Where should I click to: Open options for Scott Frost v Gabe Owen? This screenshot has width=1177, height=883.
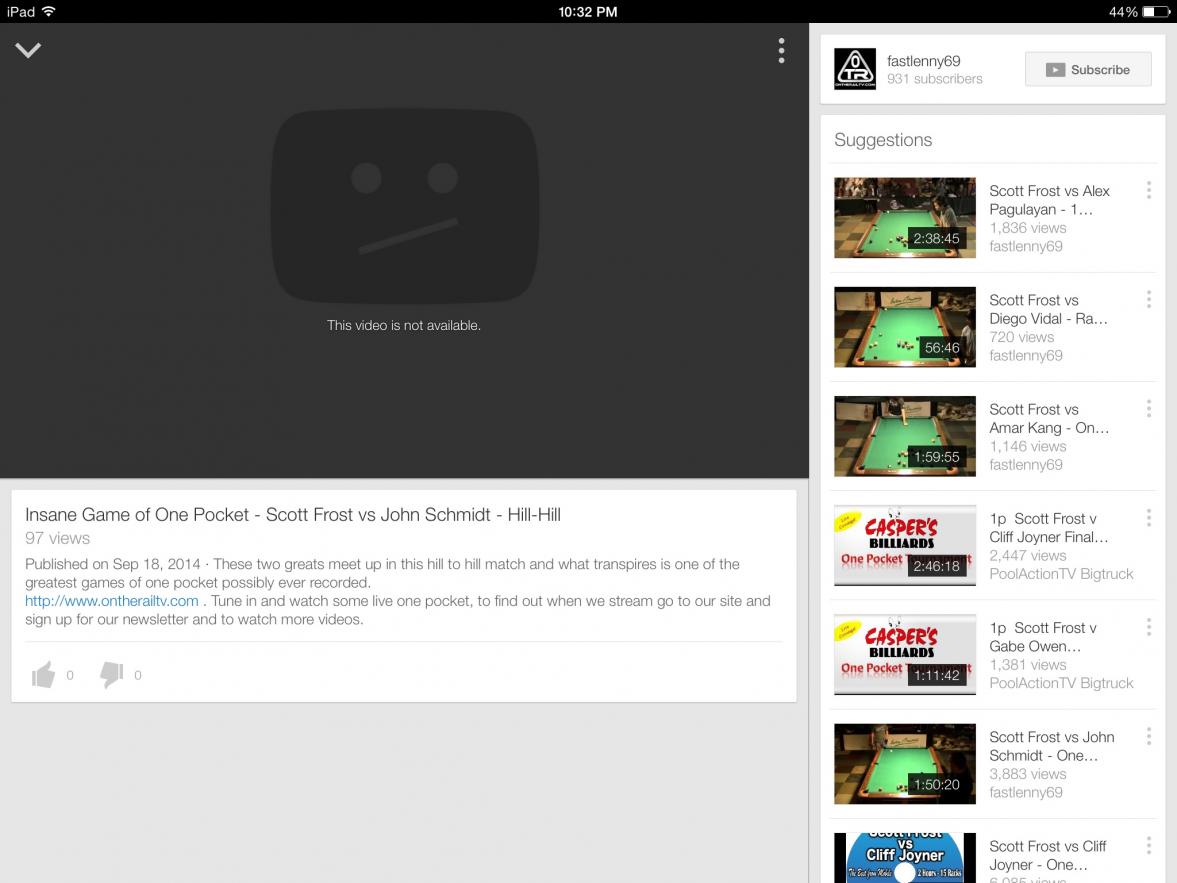tap(1148, 627)
